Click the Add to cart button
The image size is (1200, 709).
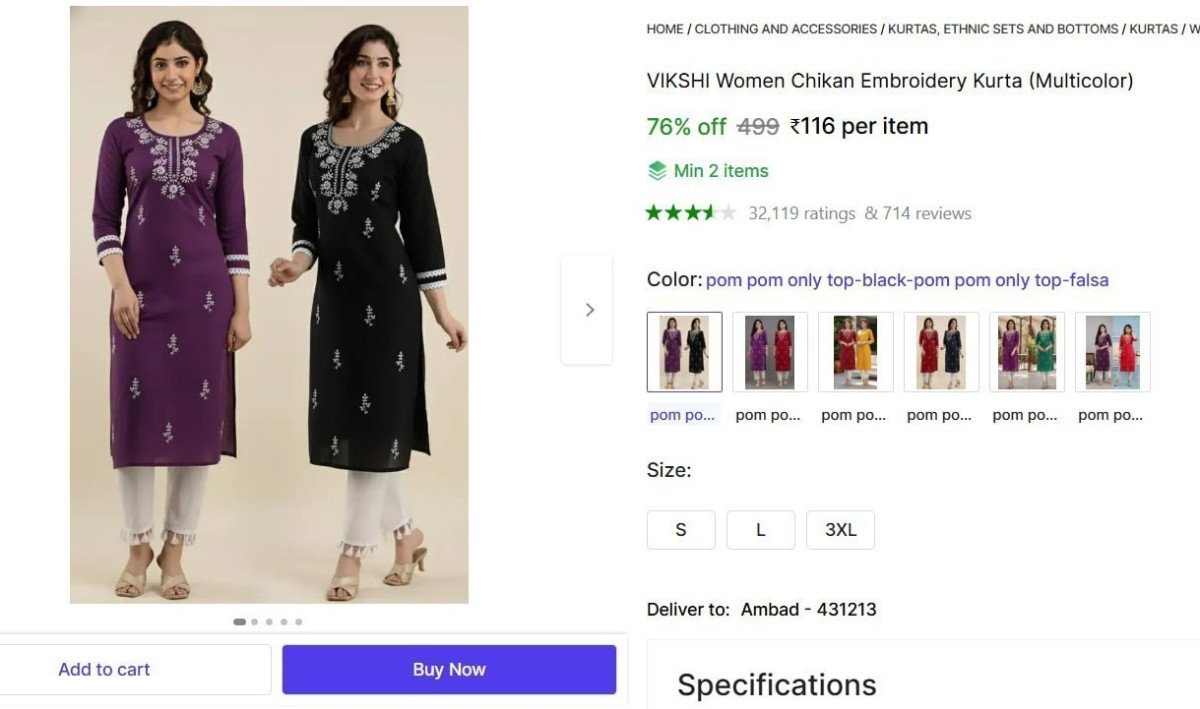tap(104, 669)
